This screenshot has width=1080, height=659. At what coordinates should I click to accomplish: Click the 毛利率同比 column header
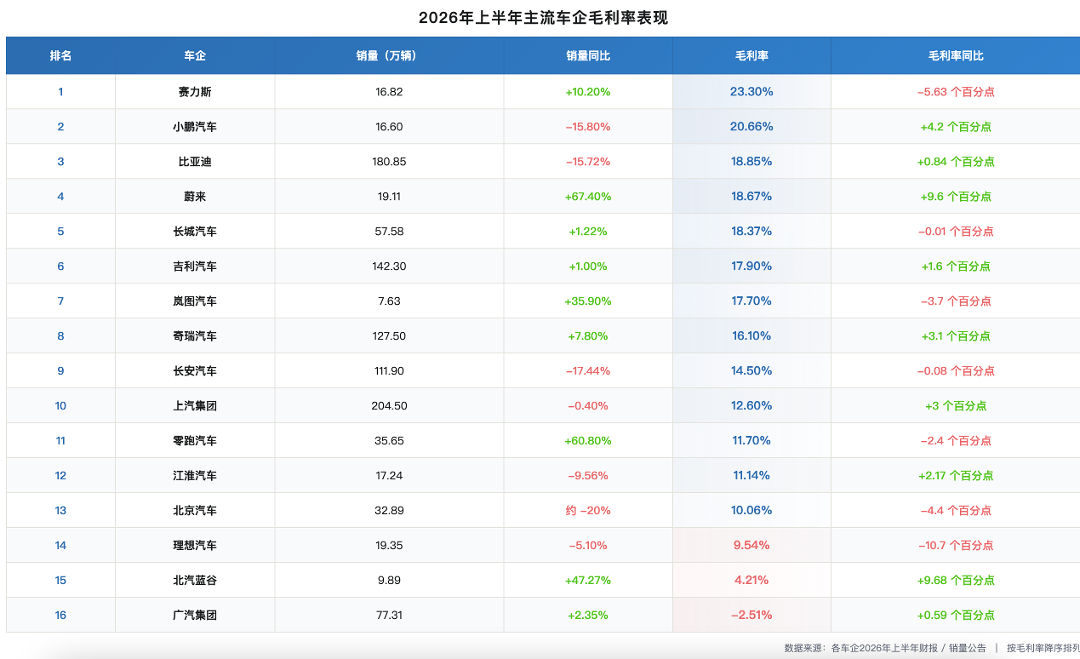tap(955, 56)
